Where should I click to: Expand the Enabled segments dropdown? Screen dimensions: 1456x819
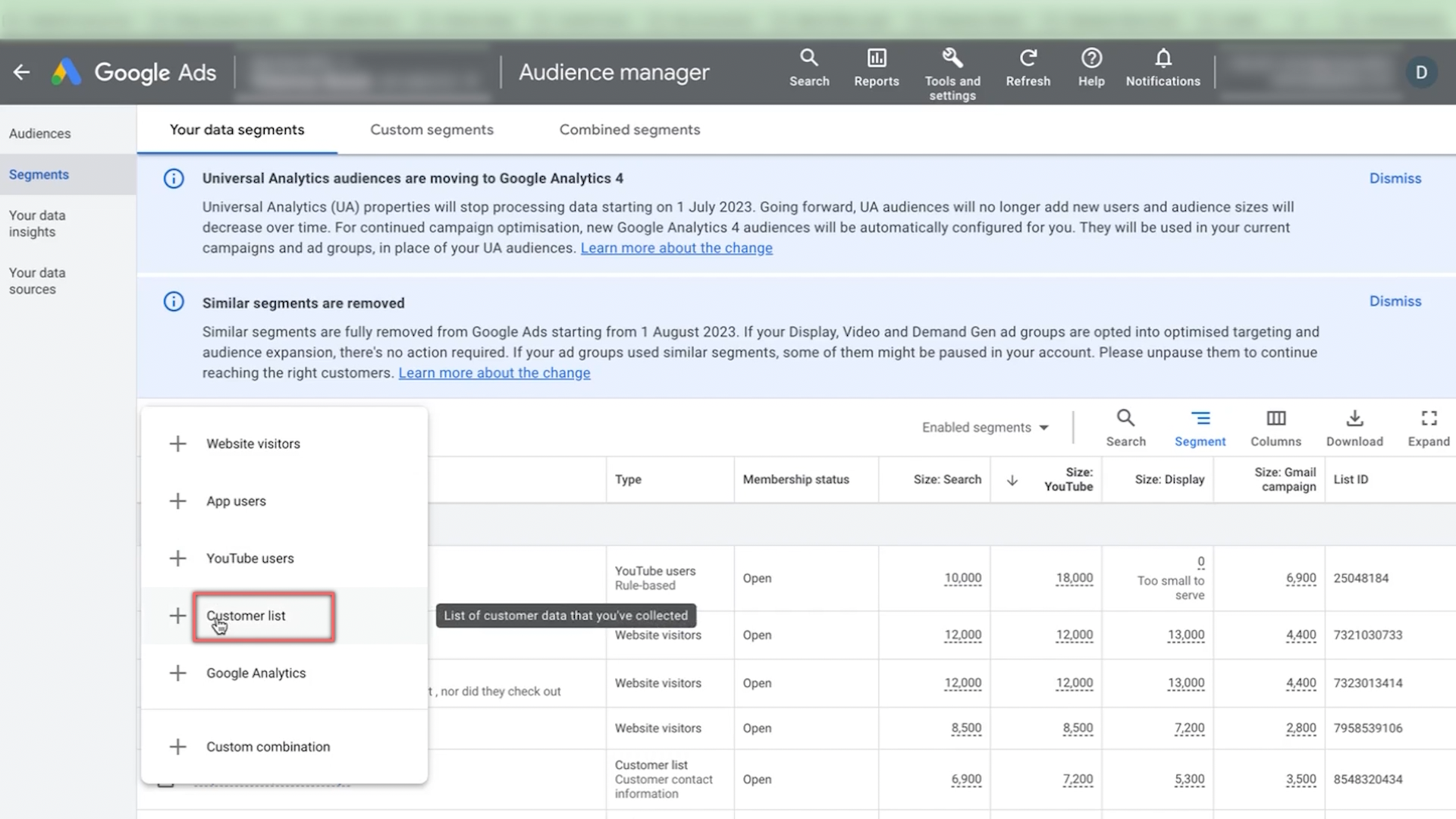(984, 428)
